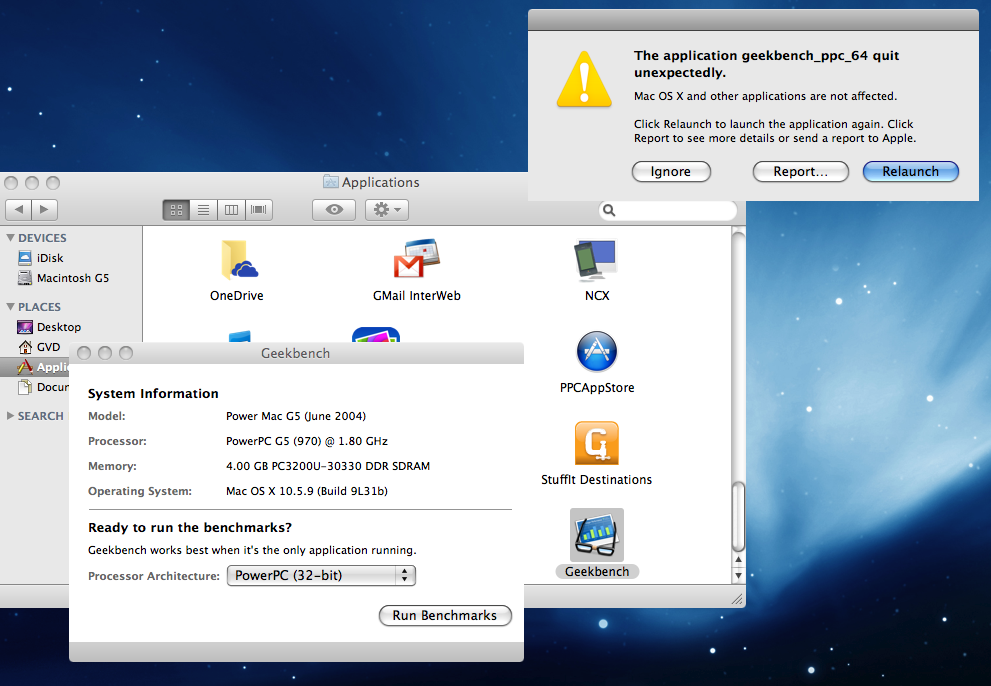Open Processor Architecture dropdown
This screenshot has width=991, height=686.
click(321, 575)
